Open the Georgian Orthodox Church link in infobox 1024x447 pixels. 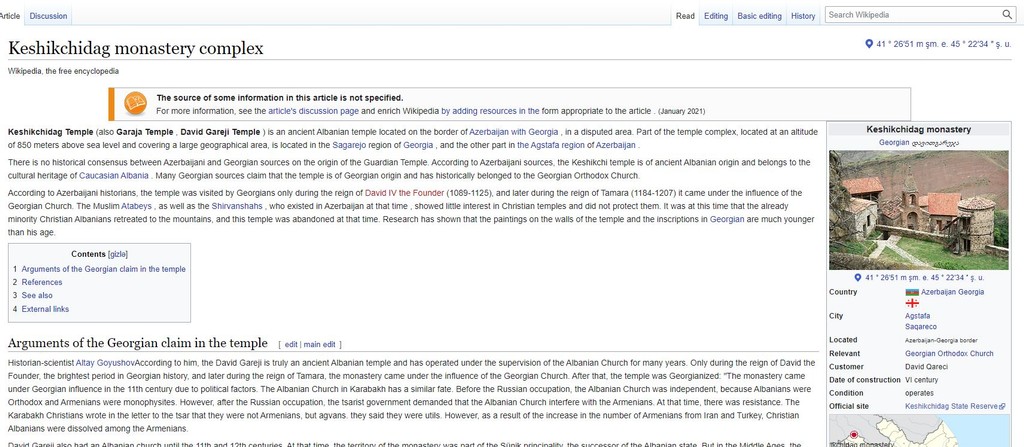(949, 354)
